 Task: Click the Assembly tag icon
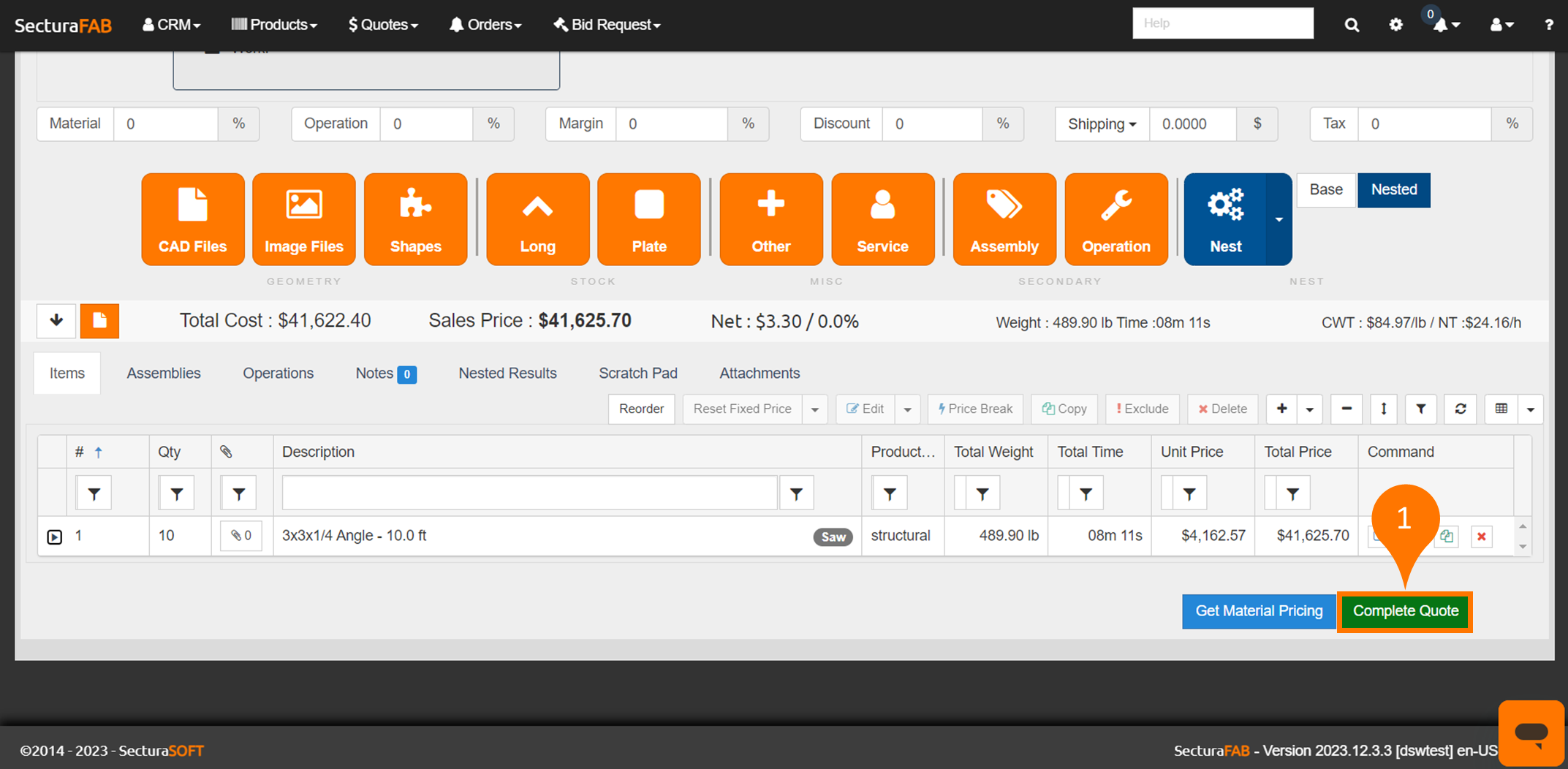click(x=1004, y=219)
